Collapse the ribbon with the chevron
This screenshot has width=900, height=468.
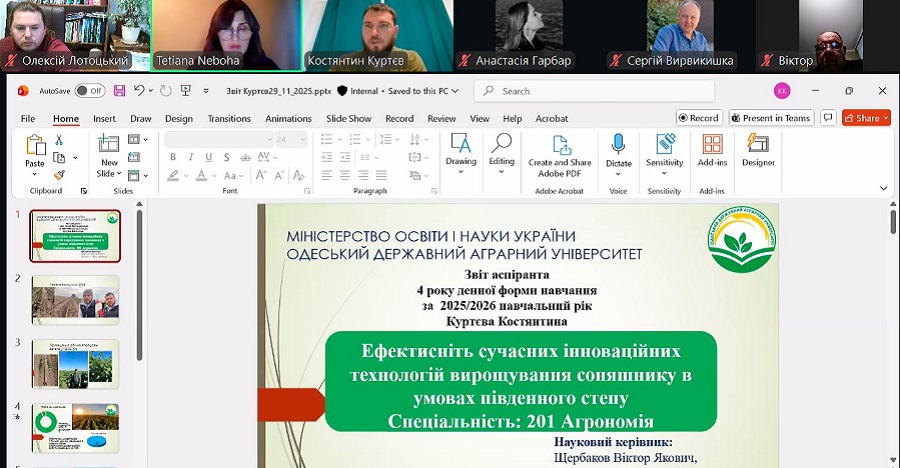point(882,188)
